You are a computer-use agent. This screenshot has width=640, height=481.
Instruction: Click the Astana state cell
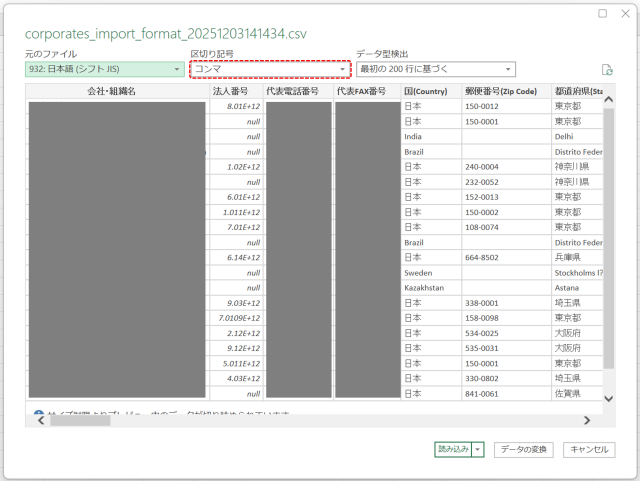pos(577,288)
